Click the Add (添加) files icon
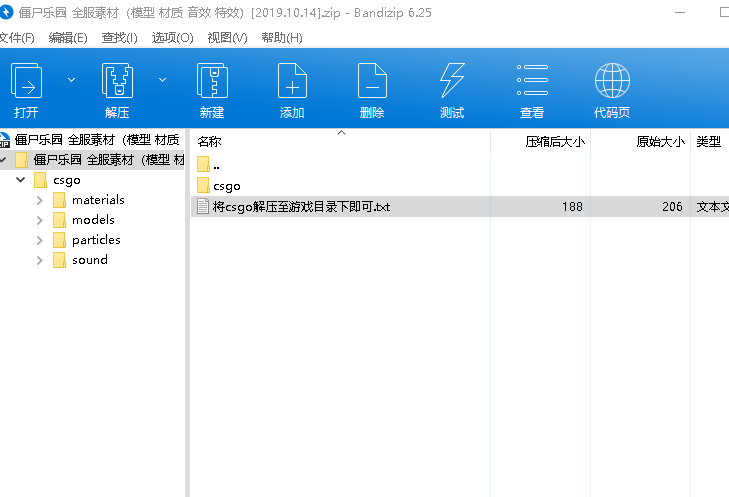729x497 pixels. (292, 80)
